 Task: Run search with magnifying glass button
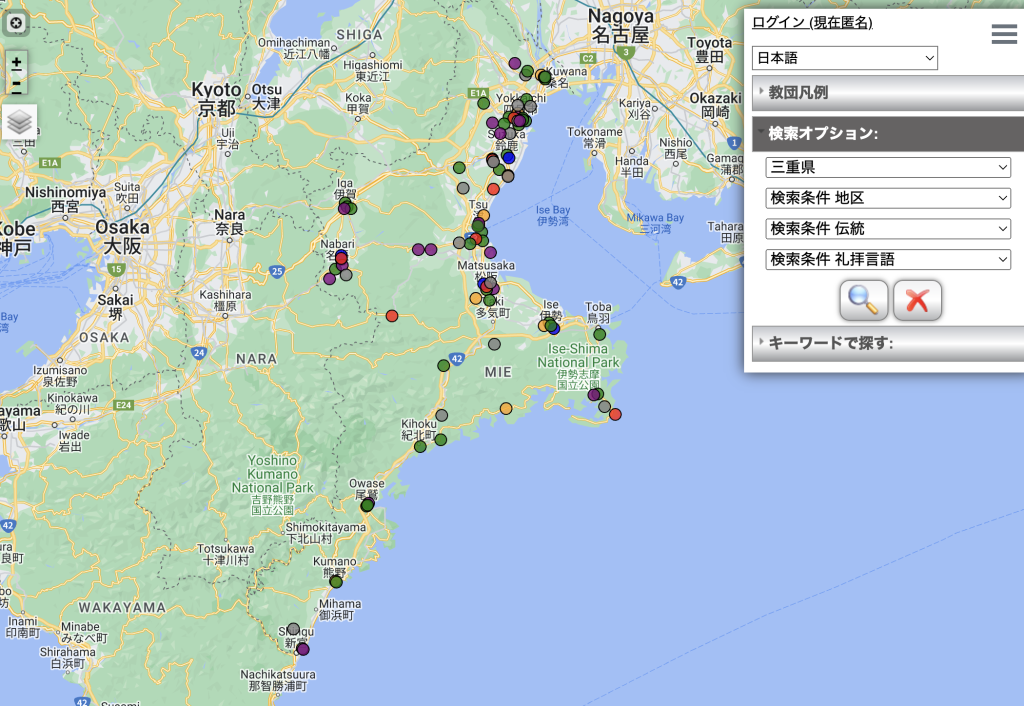tap(864, 300)
